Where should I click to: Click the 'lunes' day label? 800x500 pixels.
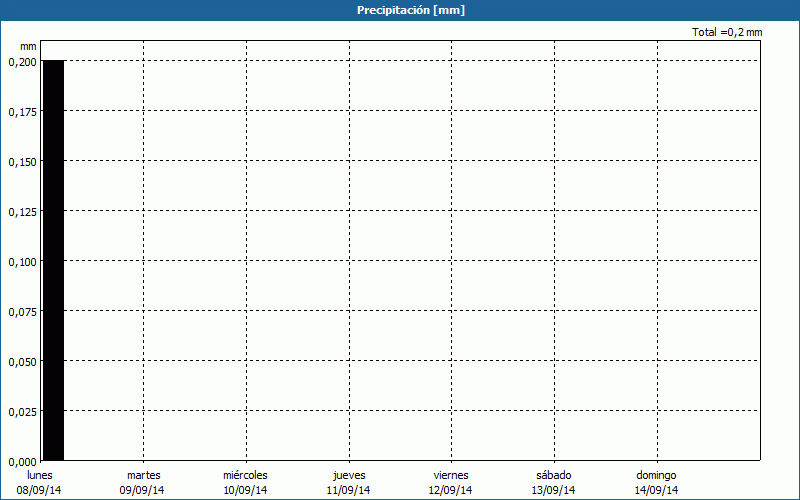(x=40, y=475)
